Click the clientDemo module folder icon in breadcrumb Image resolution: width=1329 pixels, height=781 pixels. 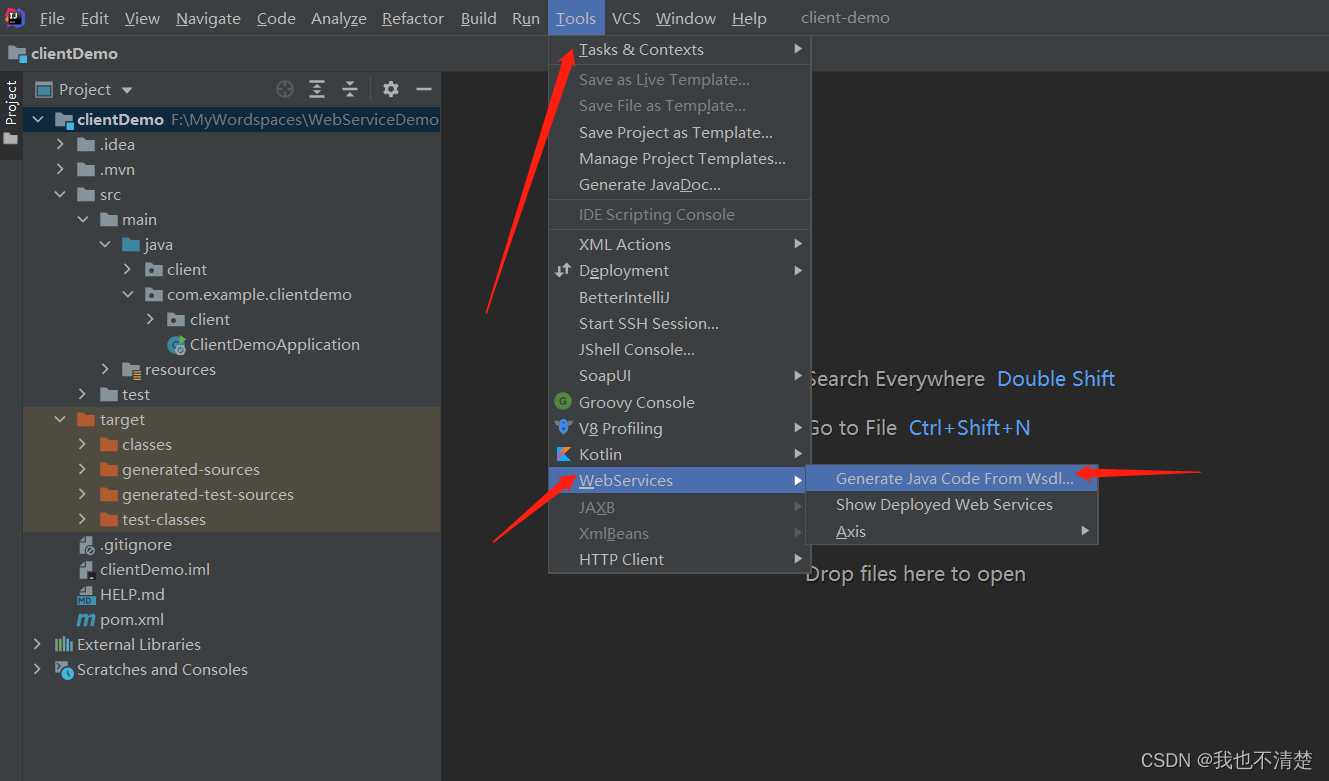point(17,54)
